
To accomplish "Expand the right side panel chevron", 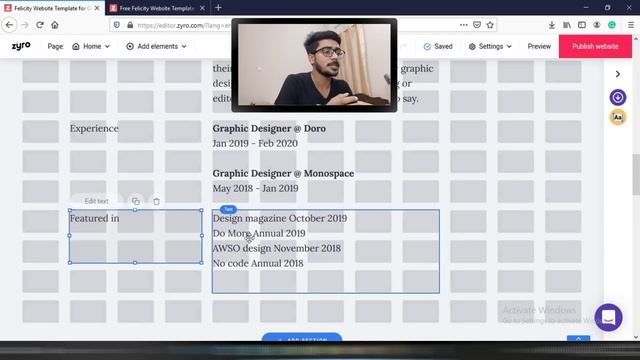I will pyautogui.click(x=618, y=74).
